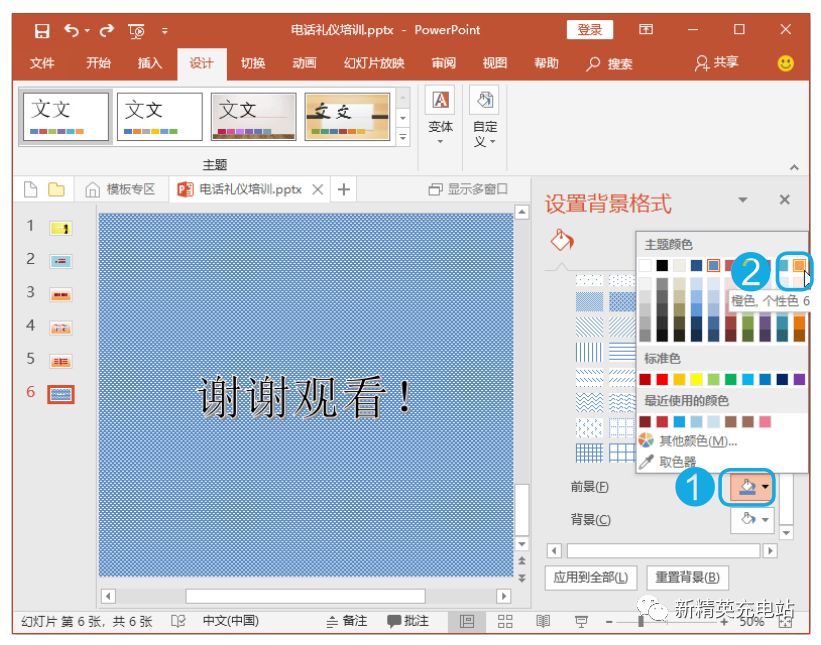Click the 搜索 search box
Screen dimensions: 821x645
tap(609, 64)
